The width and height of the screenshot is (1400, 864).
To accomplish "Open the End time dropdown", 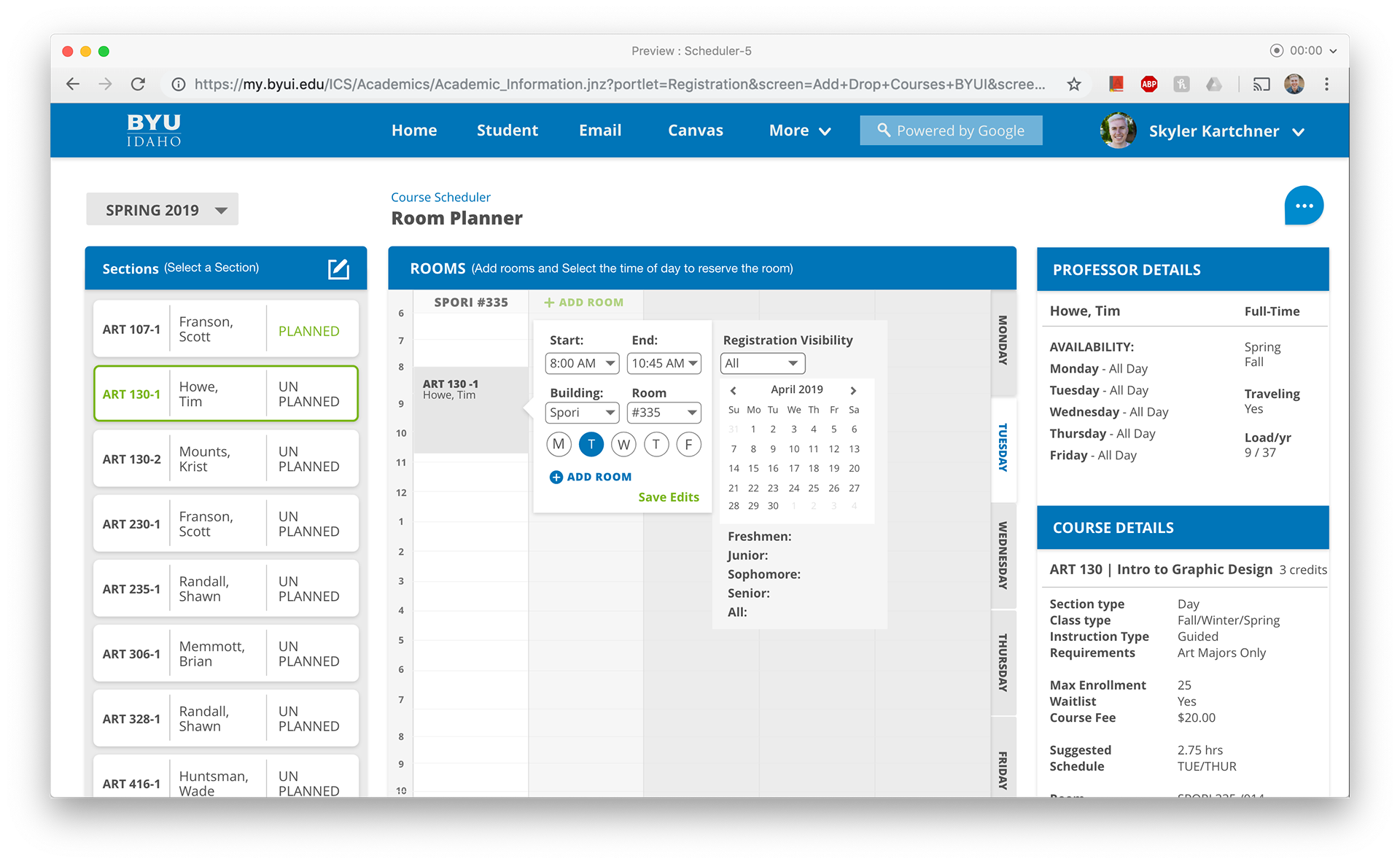I will [x=664, y=363].
